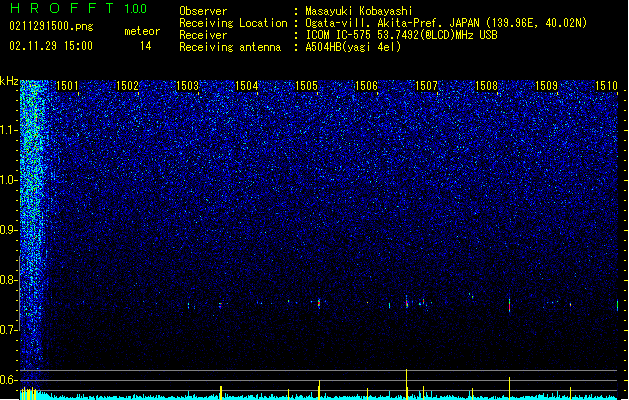Click the 1.1 kHz frequency label

coord(9,130)
